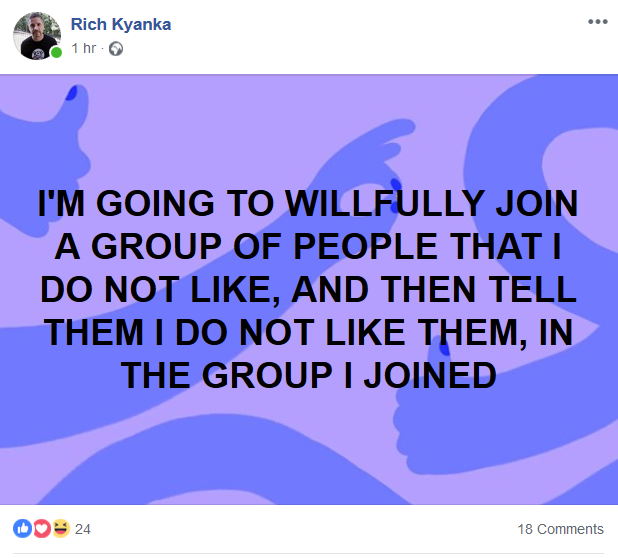
Task: Open the 18 Comments link
Action: pyautogui.click(x=560, y=529)
